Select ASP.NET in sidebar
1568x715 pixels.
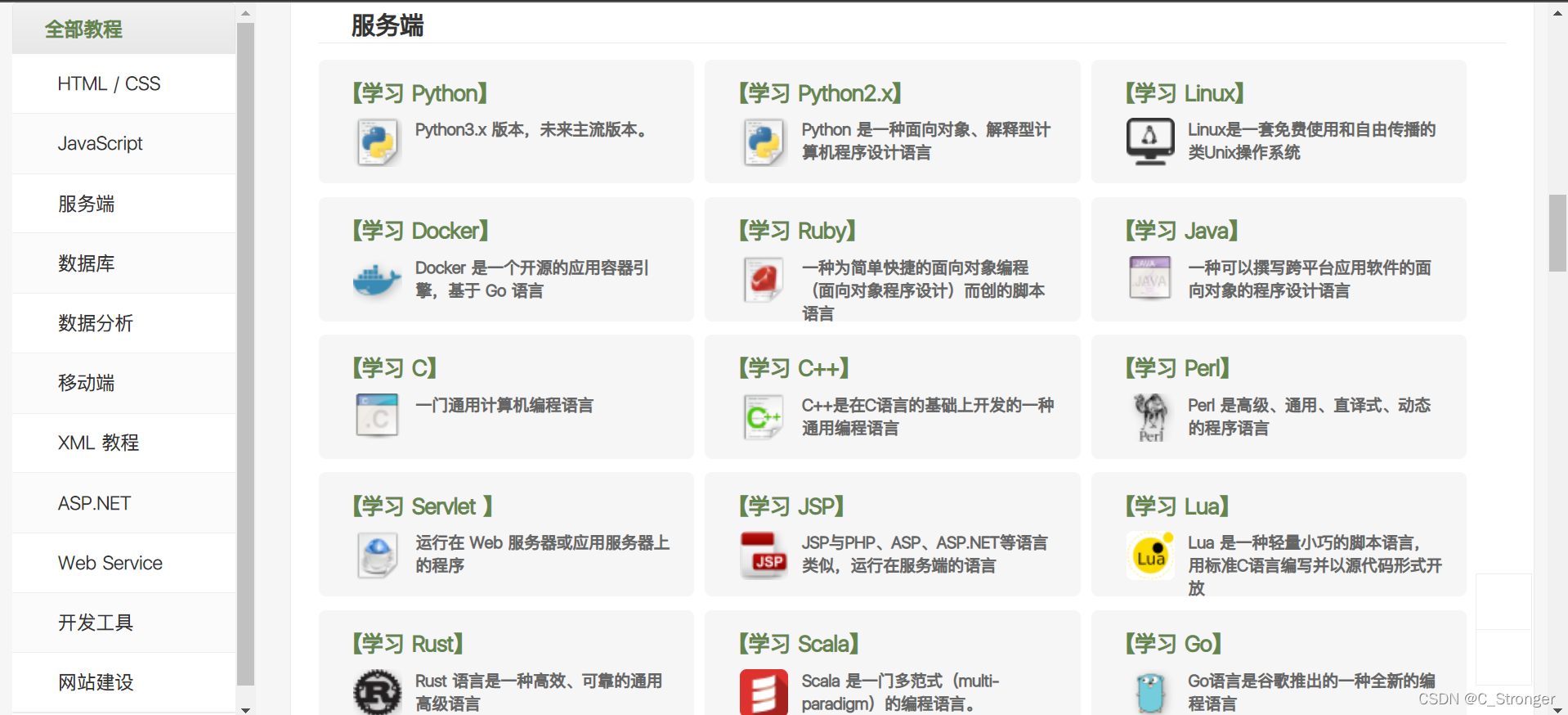[x=124, y=503]
